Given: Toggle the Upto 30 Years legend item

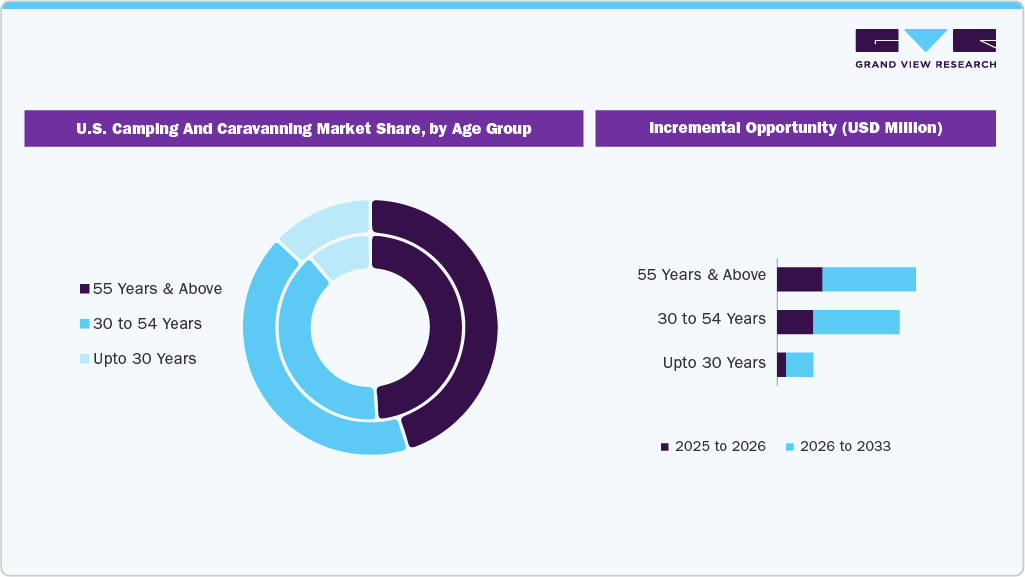Looking at the screenshot, I should [x=145, y=358].
